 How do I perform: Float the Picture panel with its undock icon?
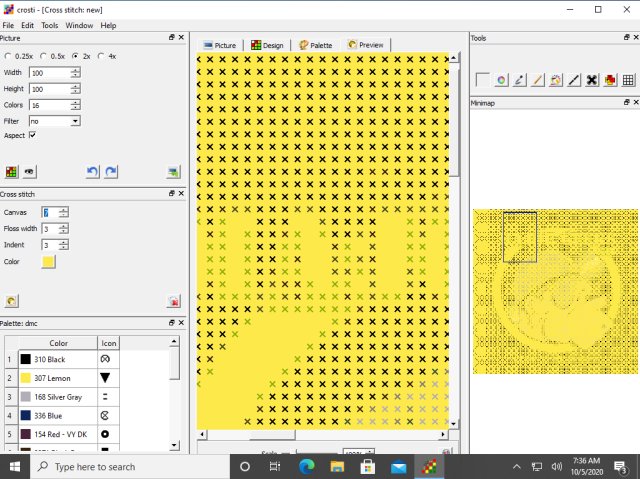click(172, 38)
